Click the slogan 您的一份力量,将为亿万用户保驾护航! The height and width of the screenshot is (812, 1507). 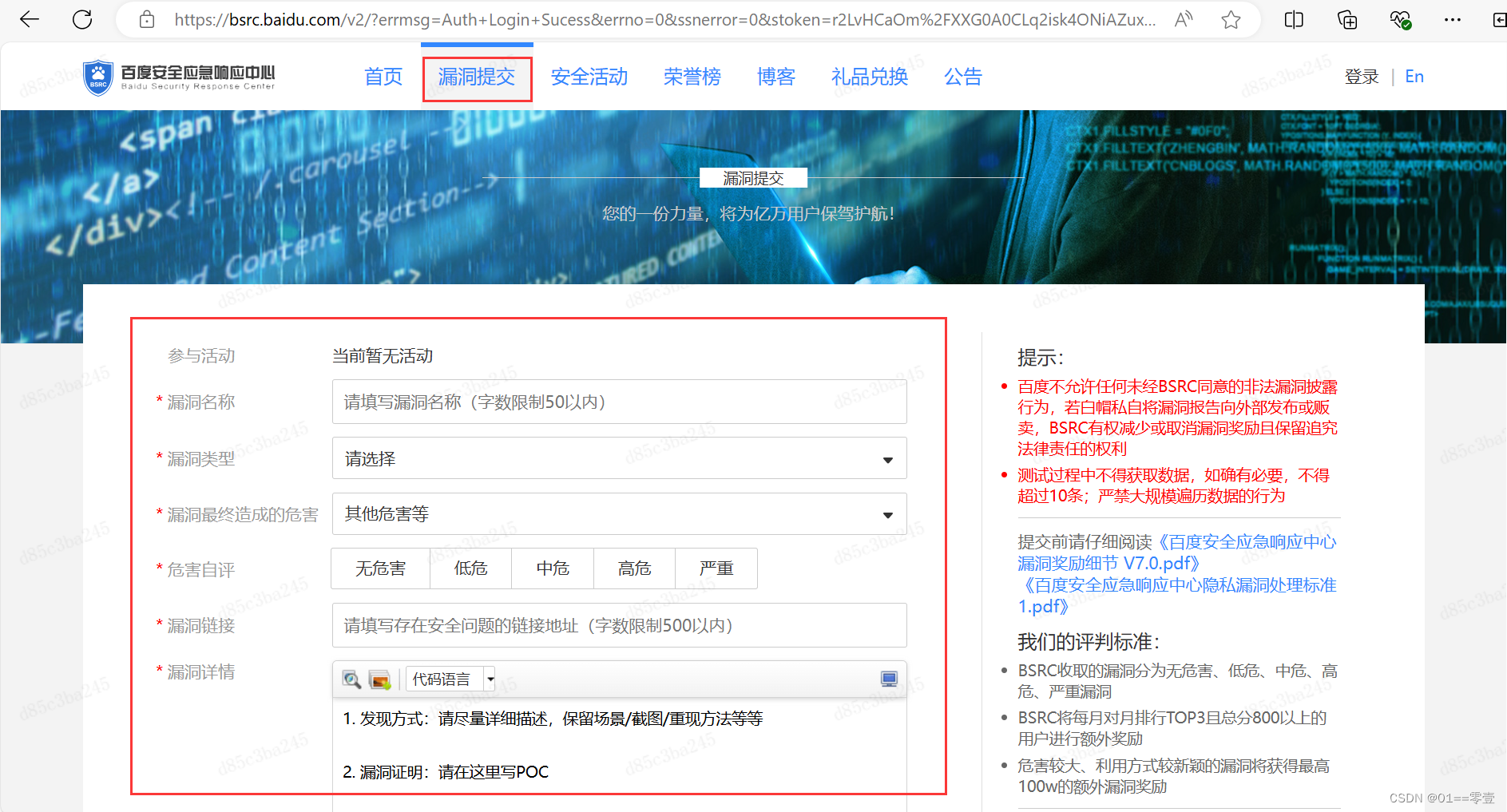[x=748, y=214]
